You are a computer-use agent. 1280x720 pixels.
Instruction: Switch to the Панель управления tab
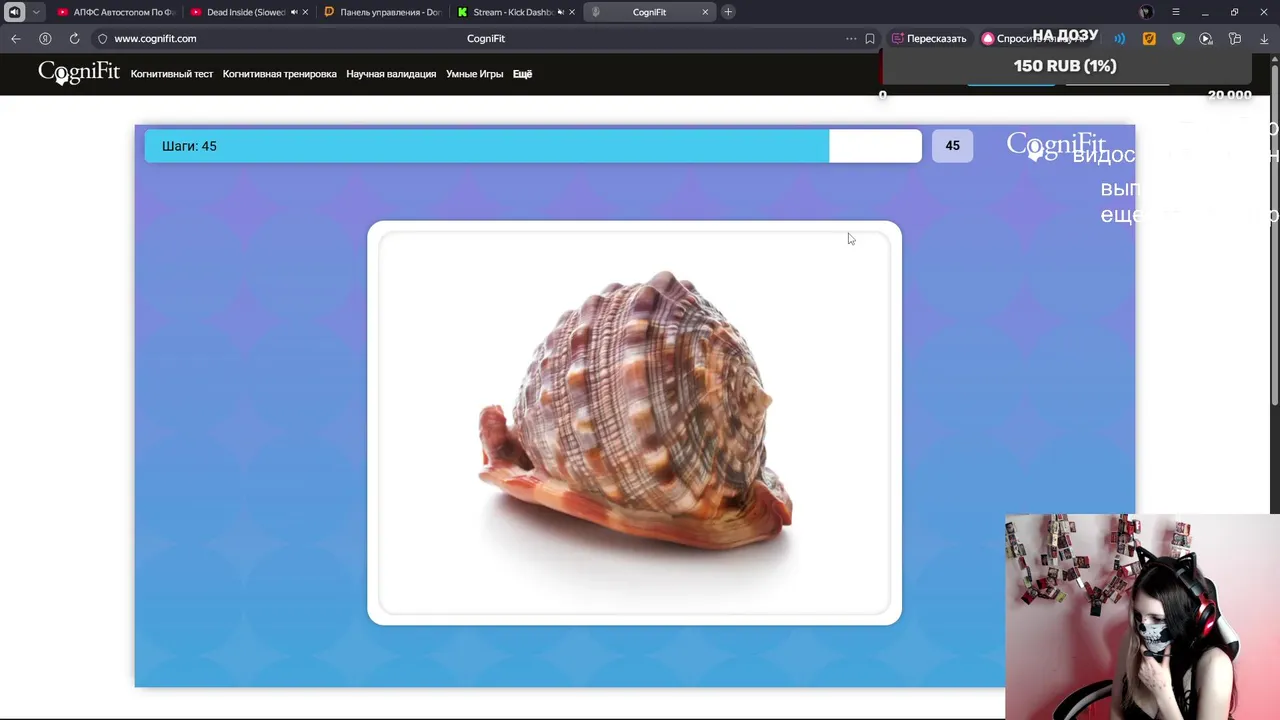click(x=382, y=12)
